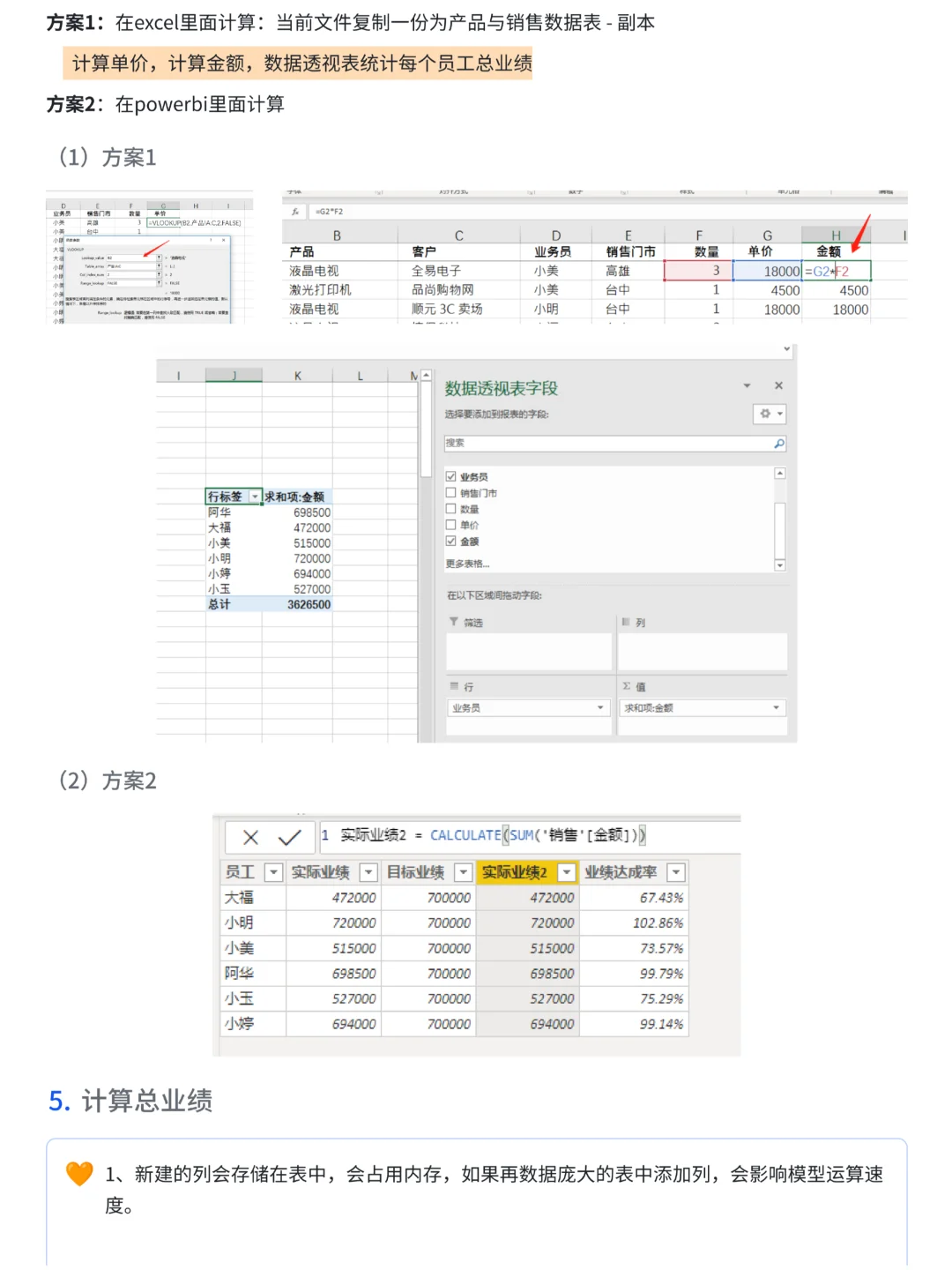The width and height of the screenshot is (952, 1270).
Task: Open the 实际业绩 column filter dropdown
Action: tap(368, 872)
